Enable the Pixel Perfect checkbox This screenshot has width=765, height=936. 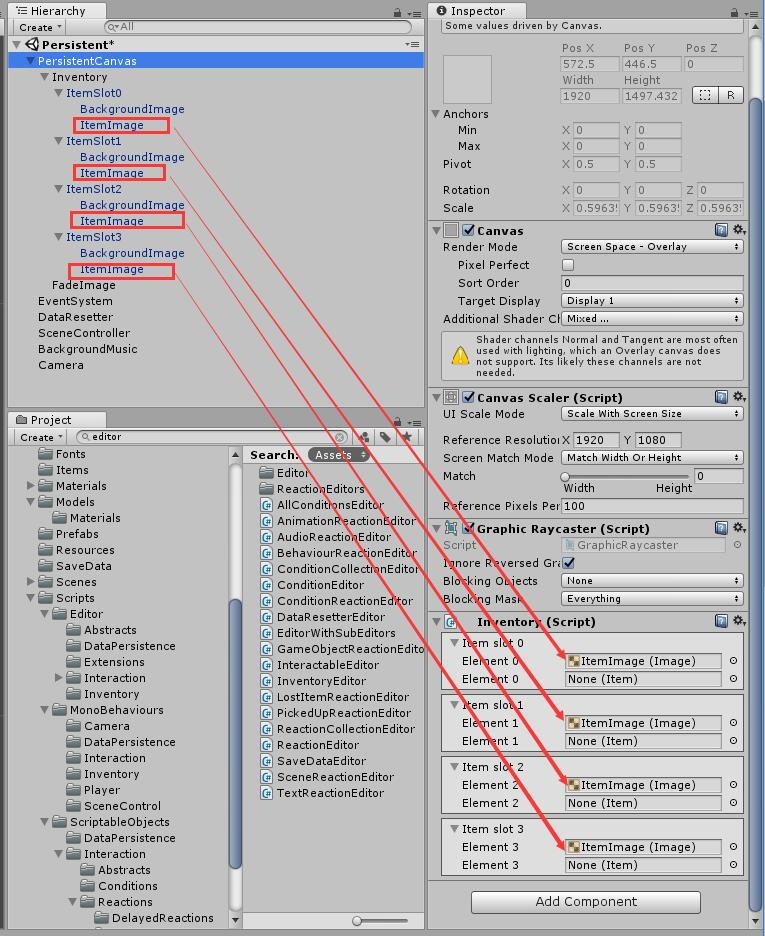tap(568, 264)
